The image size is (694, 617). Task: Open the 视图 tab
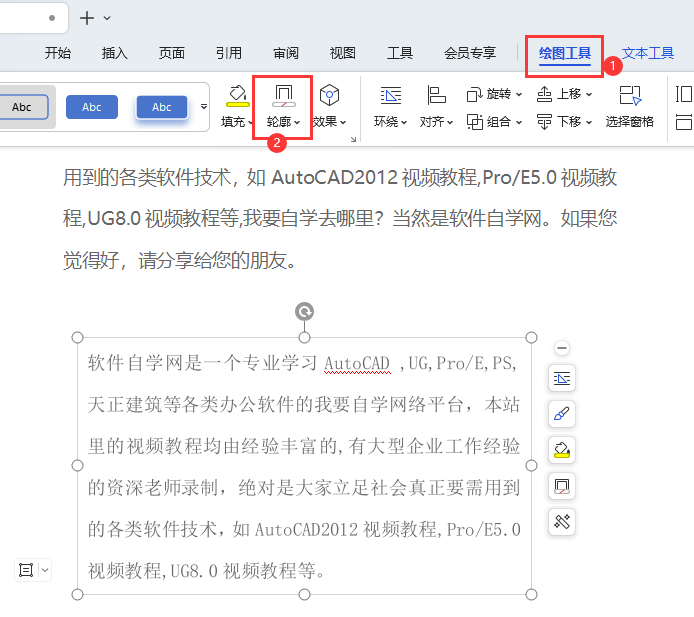click(x=343, y=53)
